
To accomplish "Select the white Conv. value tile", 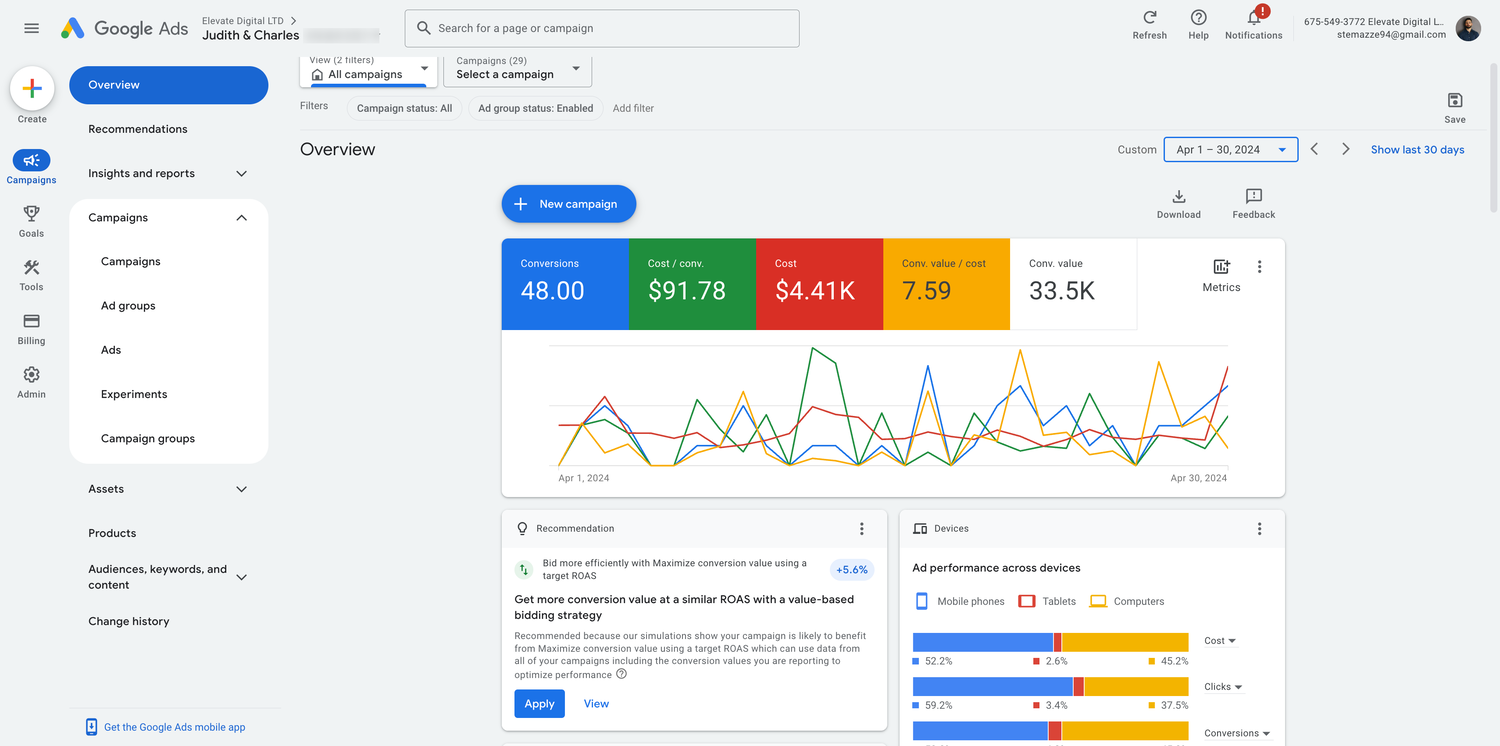I will pyautogui.click(x=1073, y=284).
